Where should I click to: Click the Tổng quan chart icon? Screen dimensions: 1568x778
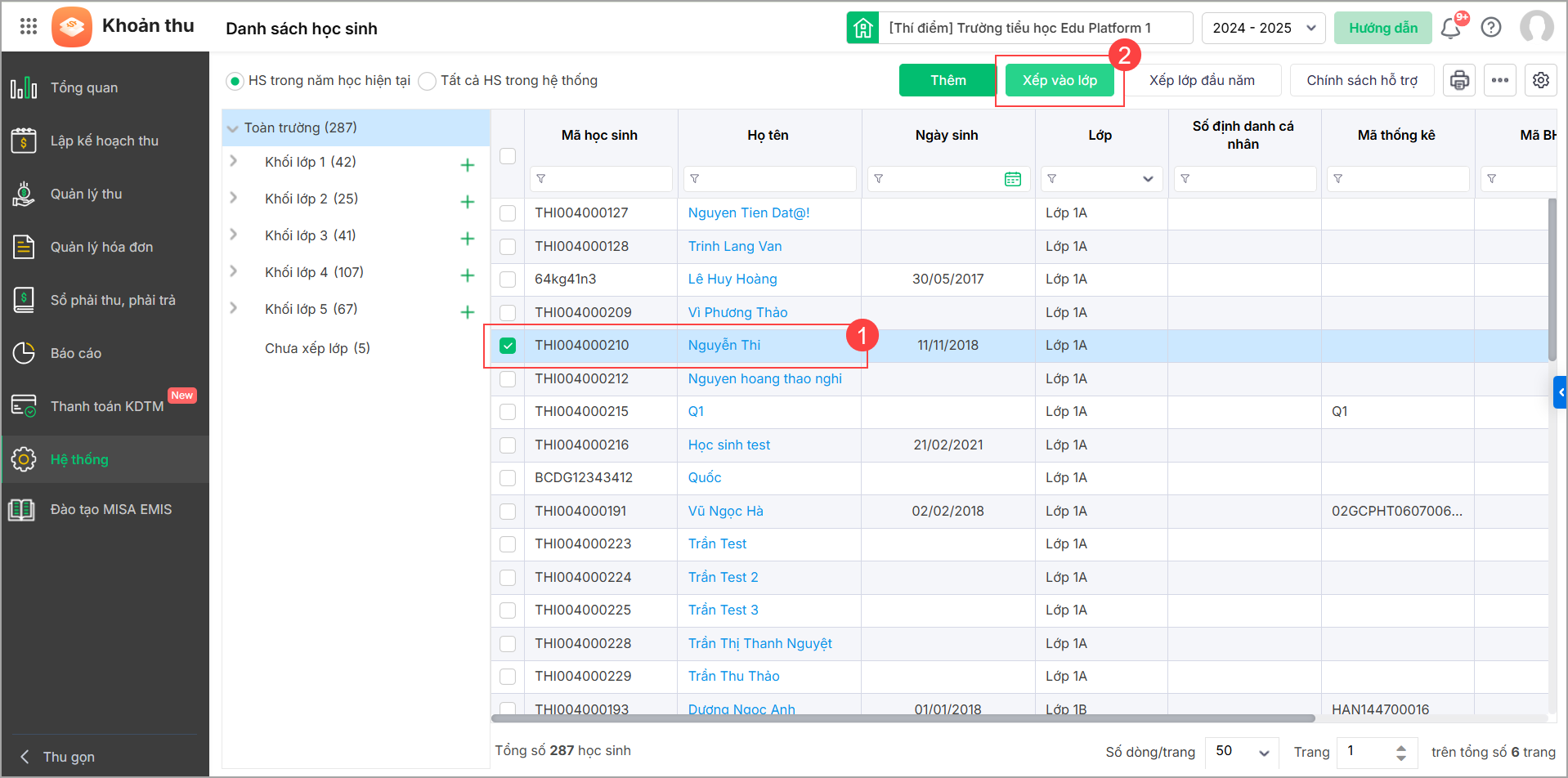[x=24, y=87]
